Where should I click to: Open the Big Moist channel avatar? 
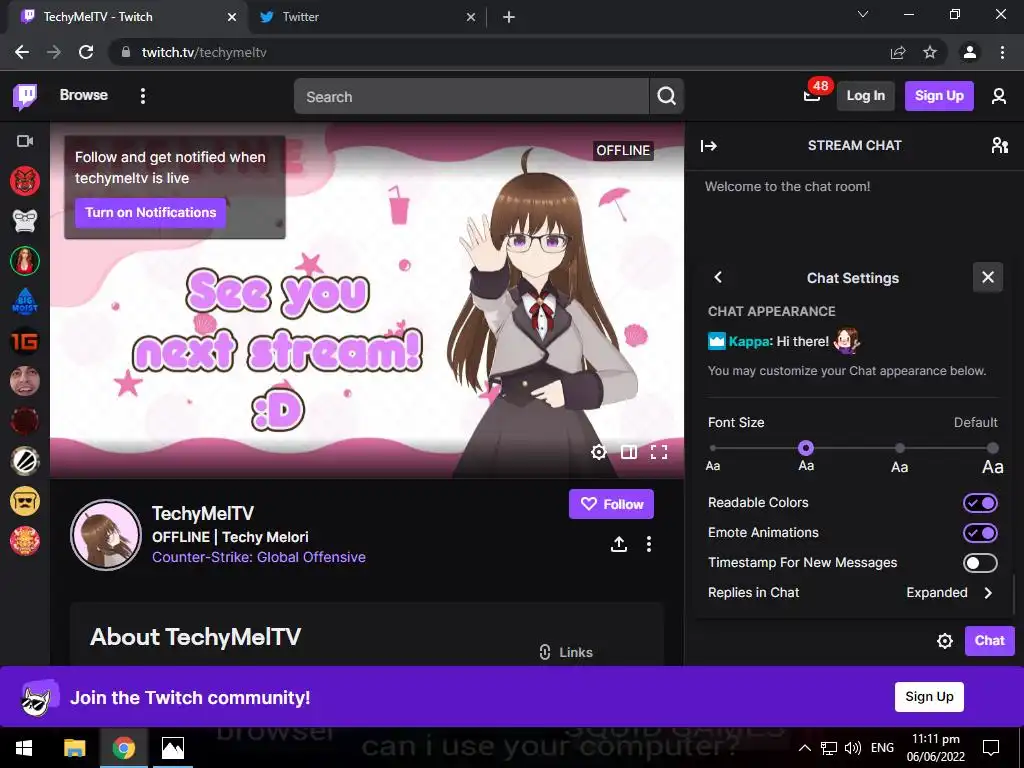point(25,301)
